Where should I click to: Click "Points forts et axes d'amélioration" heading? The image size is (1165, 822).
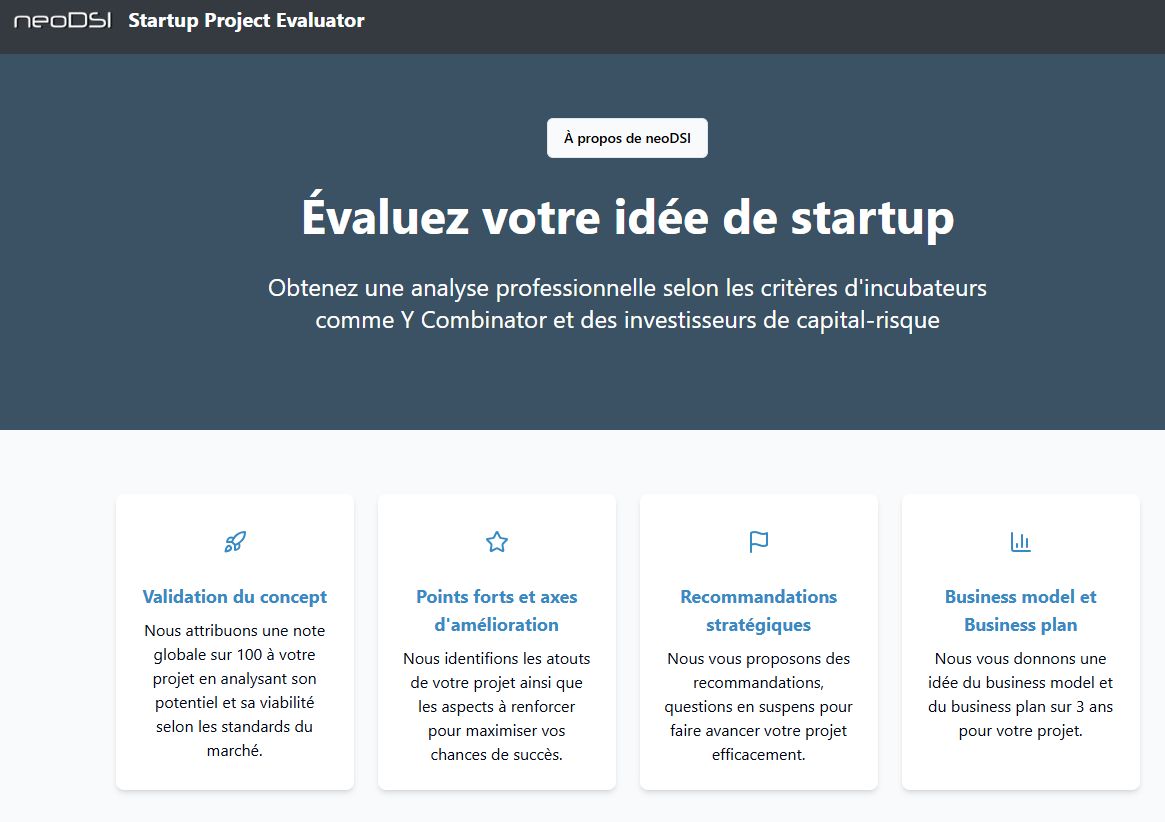(497, 611)
